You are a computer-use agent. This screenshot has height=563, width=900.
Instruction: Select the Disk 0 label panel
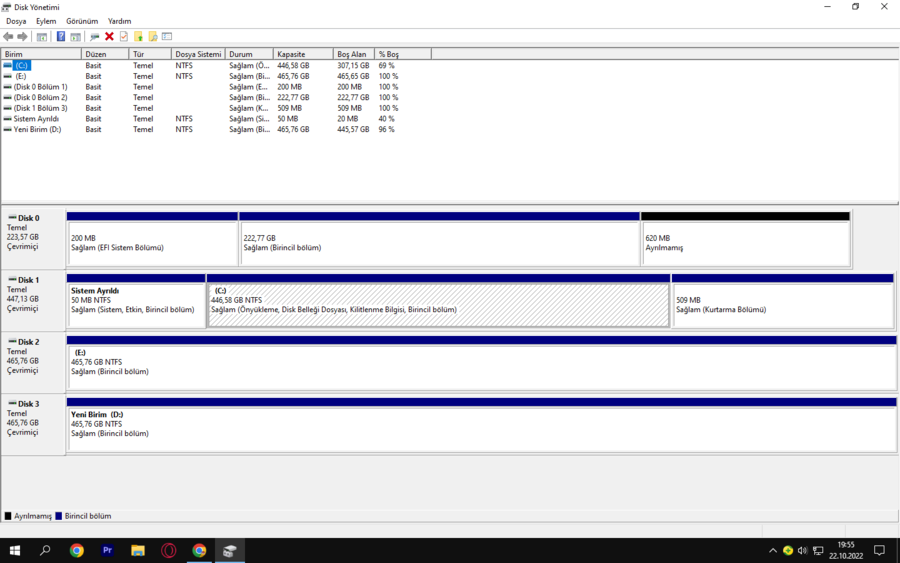pyautogui.click(x=33, y=239)
